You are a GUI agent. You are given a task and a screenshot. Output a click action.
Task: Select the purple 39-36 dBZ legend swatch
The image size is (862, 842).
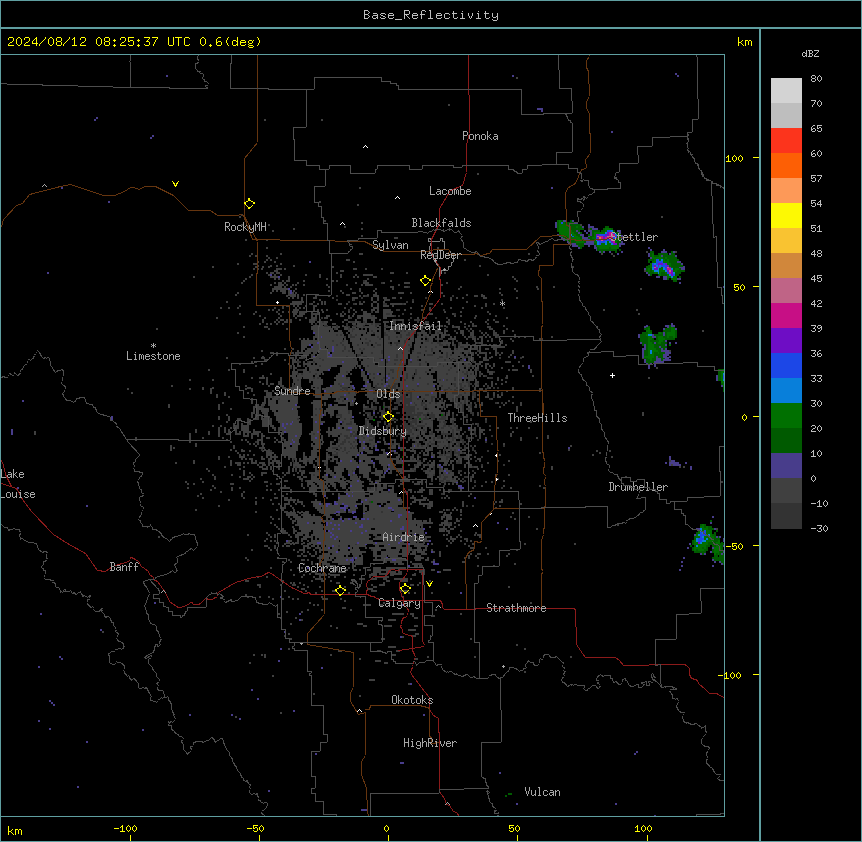click(786, 341)
